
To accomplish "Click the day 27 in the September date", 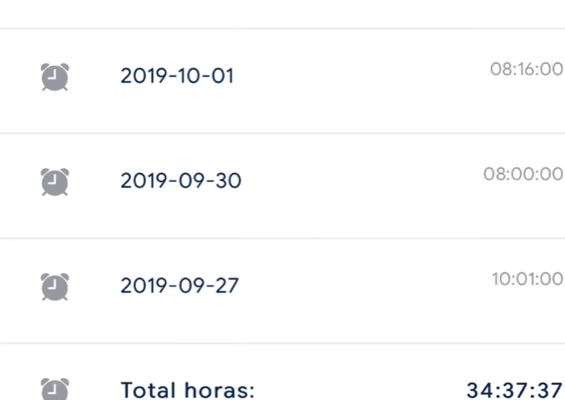I will 227,285.
